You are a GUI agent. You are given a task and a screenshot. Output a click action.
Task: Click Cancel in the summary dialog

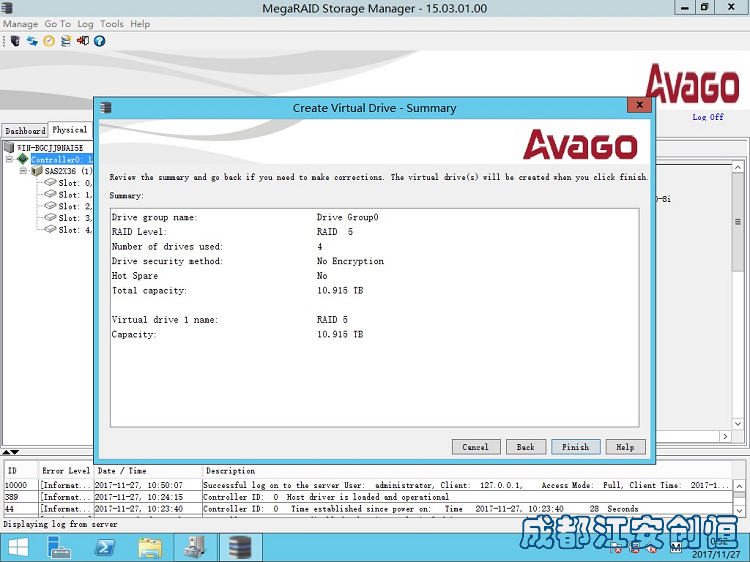click(x=476, y=447)
